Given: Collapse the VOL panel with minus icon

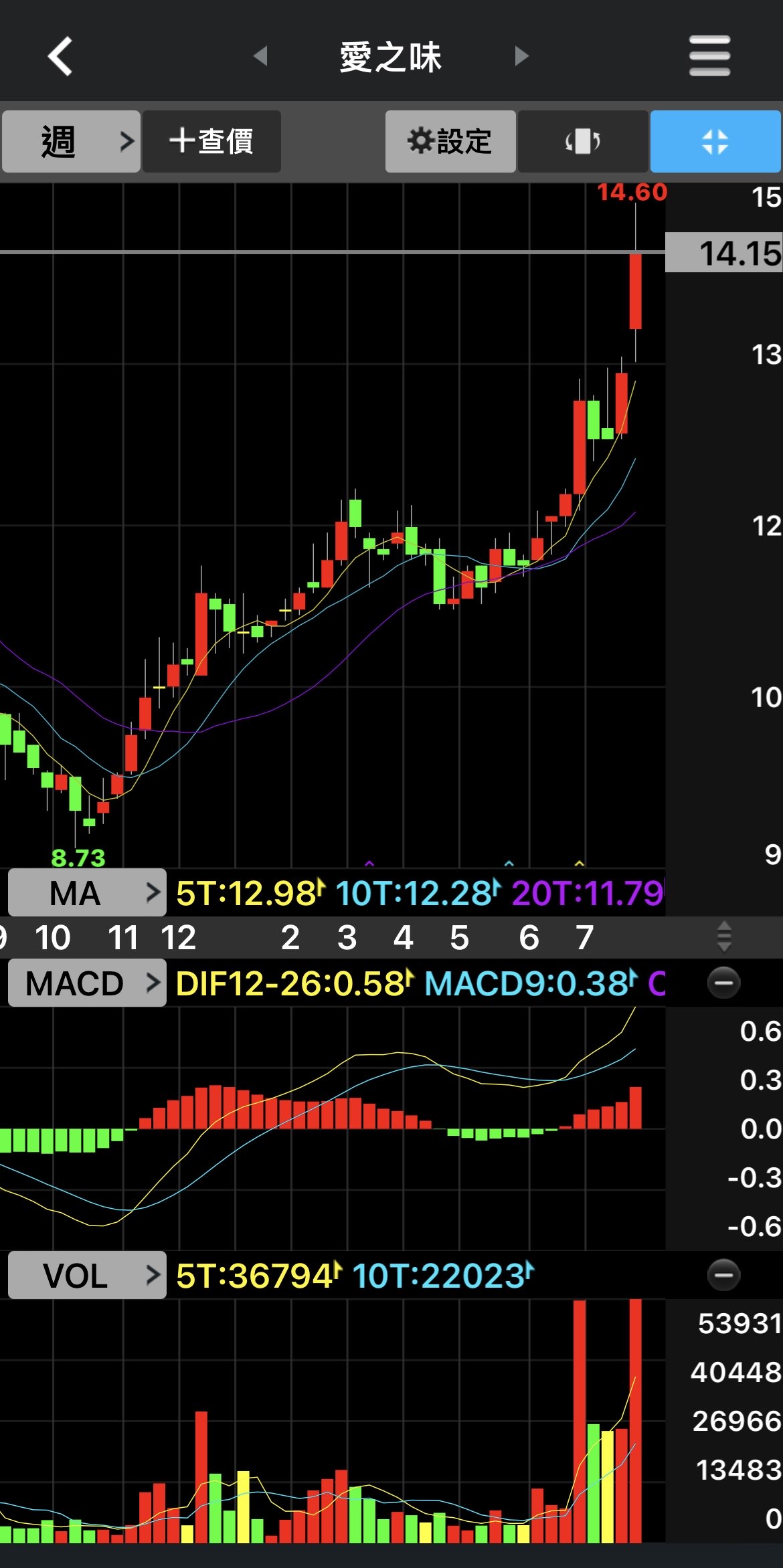Looking at the screenshot, I should [723, 1275].
